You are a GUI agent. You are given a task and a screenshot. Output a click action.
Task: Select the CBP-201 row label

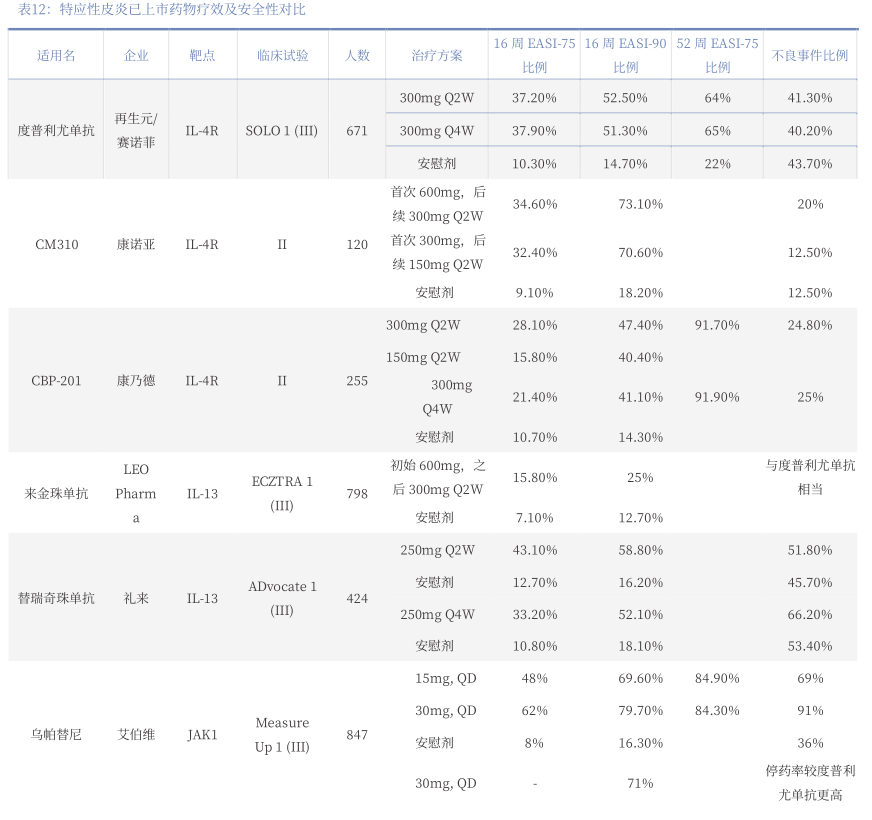[x=56, y=381]
